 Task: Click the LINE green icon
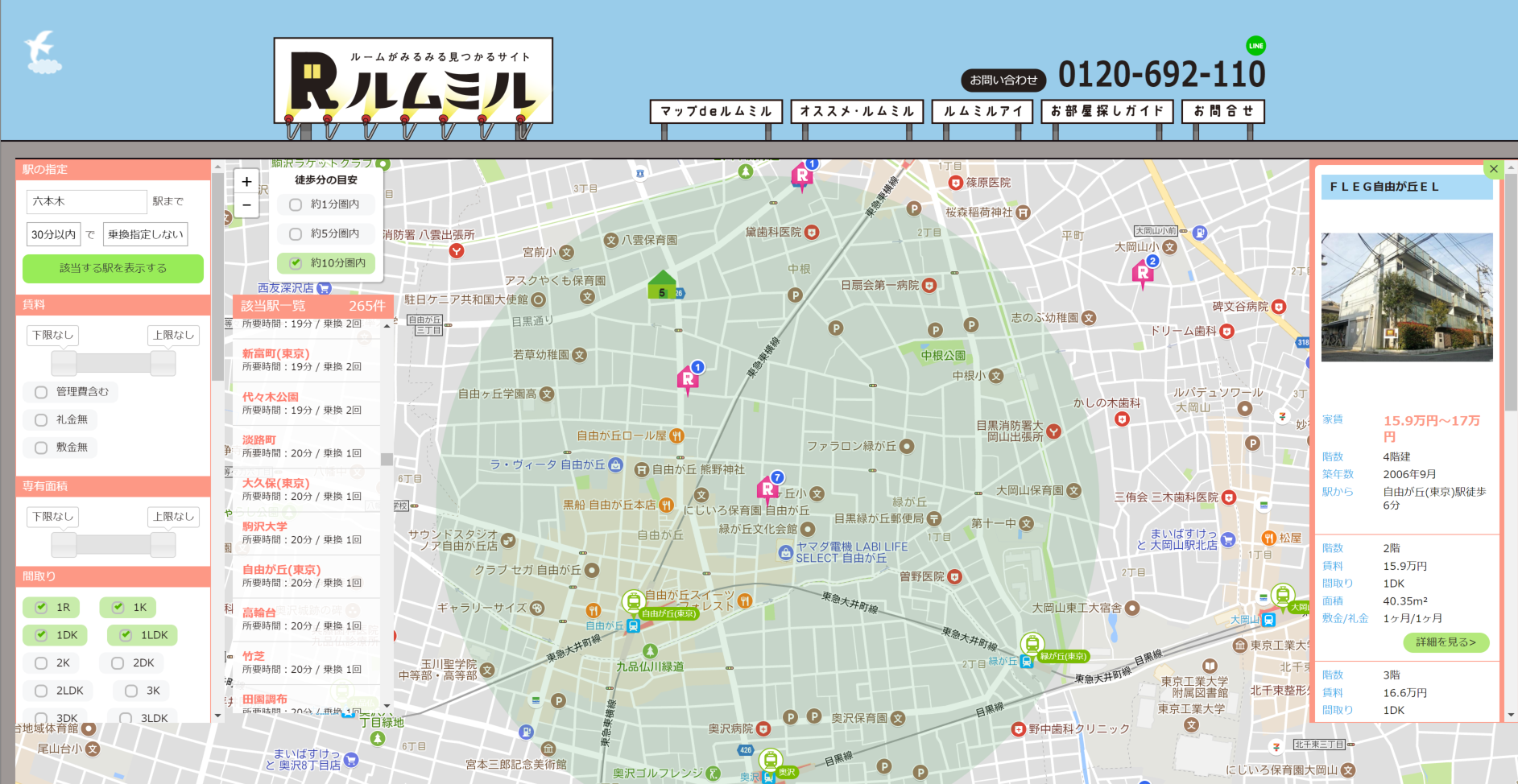(x=1255, y=46)
